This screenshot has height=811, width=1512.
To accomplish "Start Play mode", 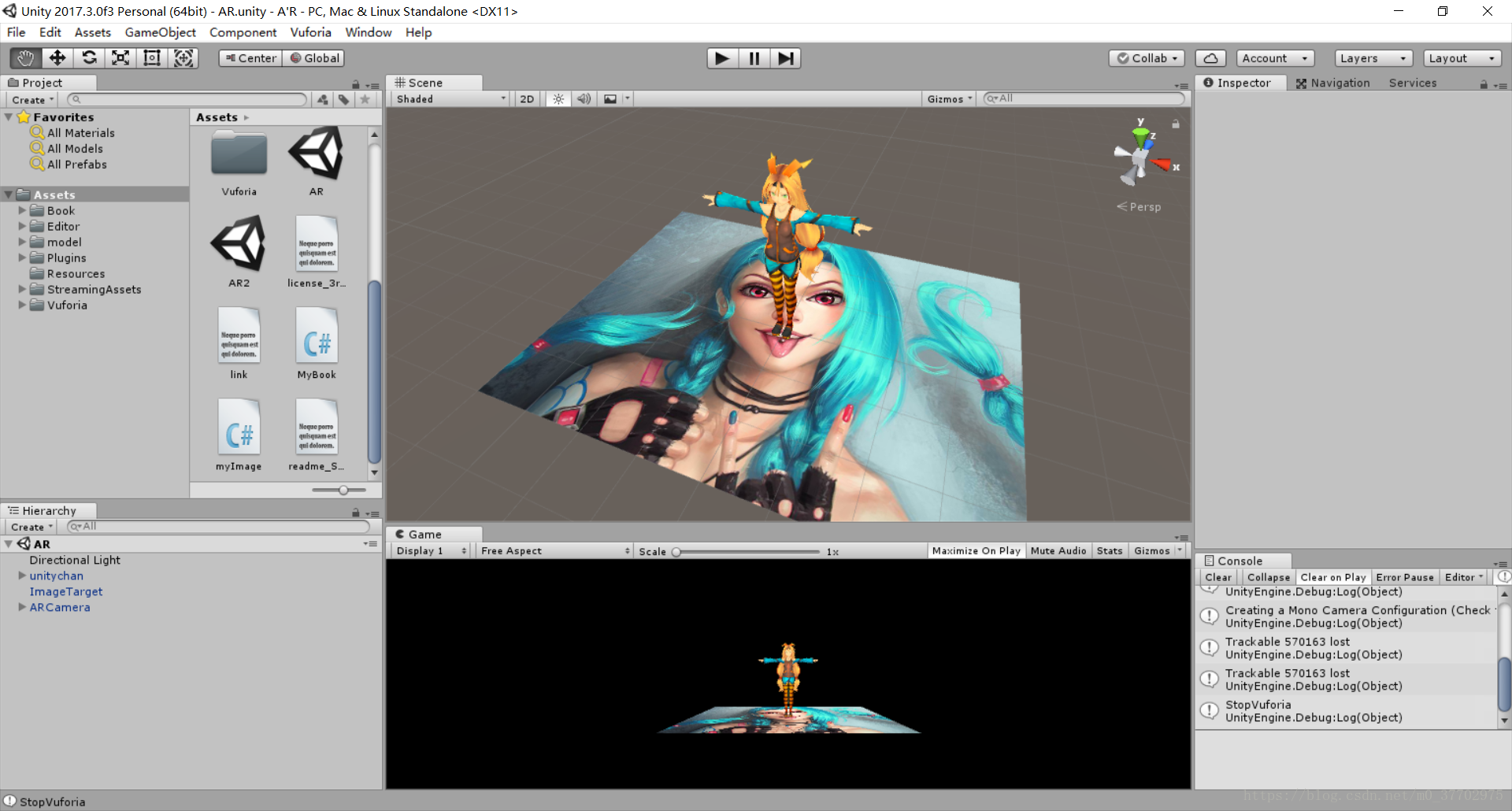I will 722,58.
